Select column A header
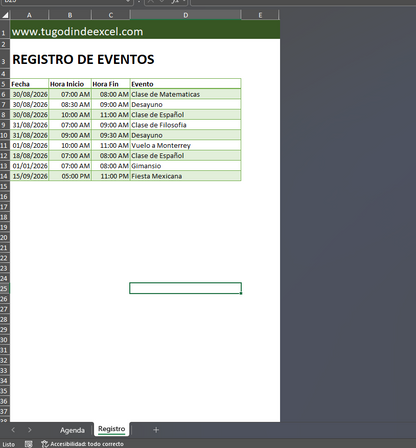Image resolution: width=416 pixels, height=448 pixels. tap(29, 15)
